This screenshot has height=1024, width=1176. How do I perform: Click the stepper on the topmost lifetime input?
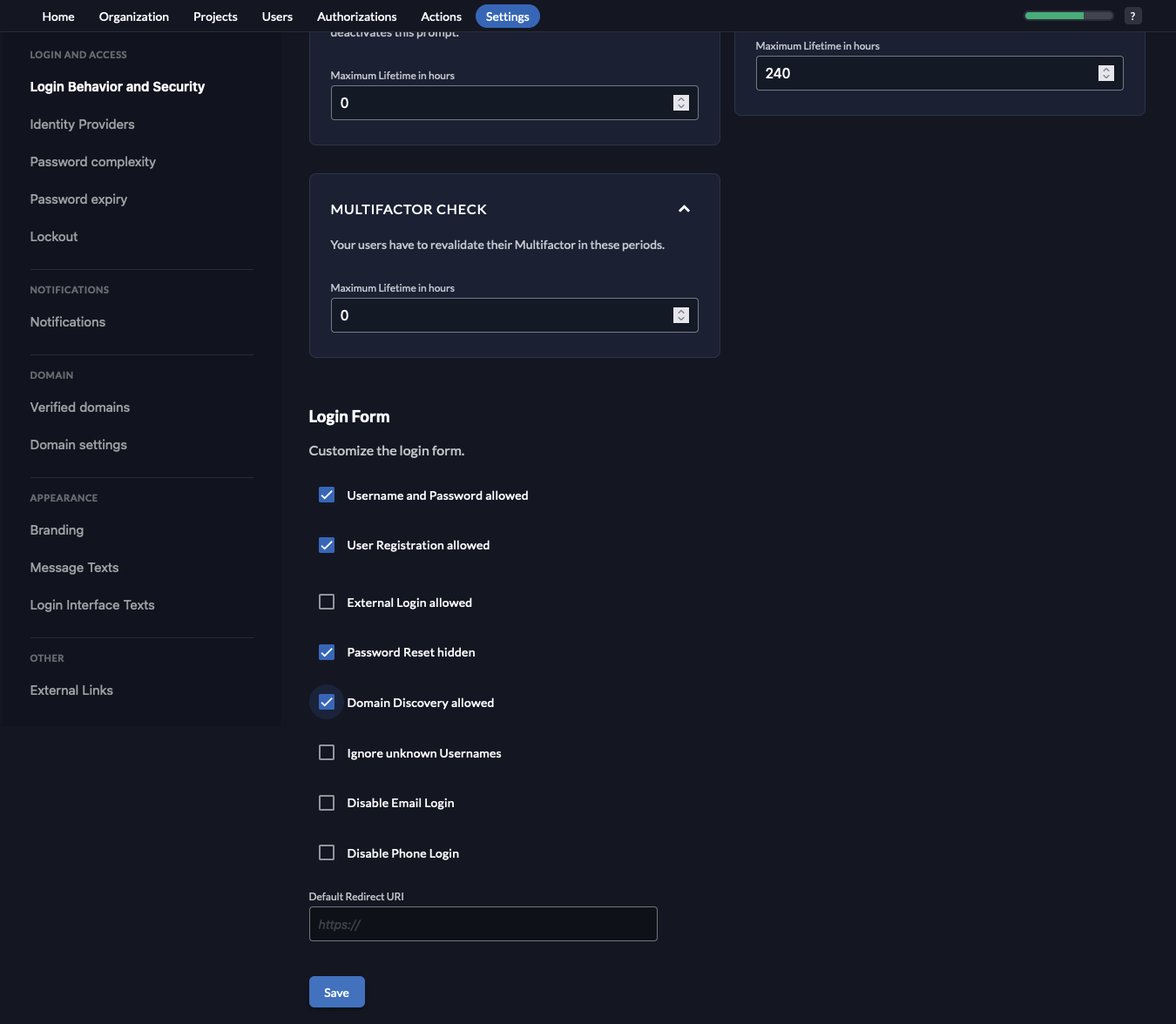click(x=680, y=102)
